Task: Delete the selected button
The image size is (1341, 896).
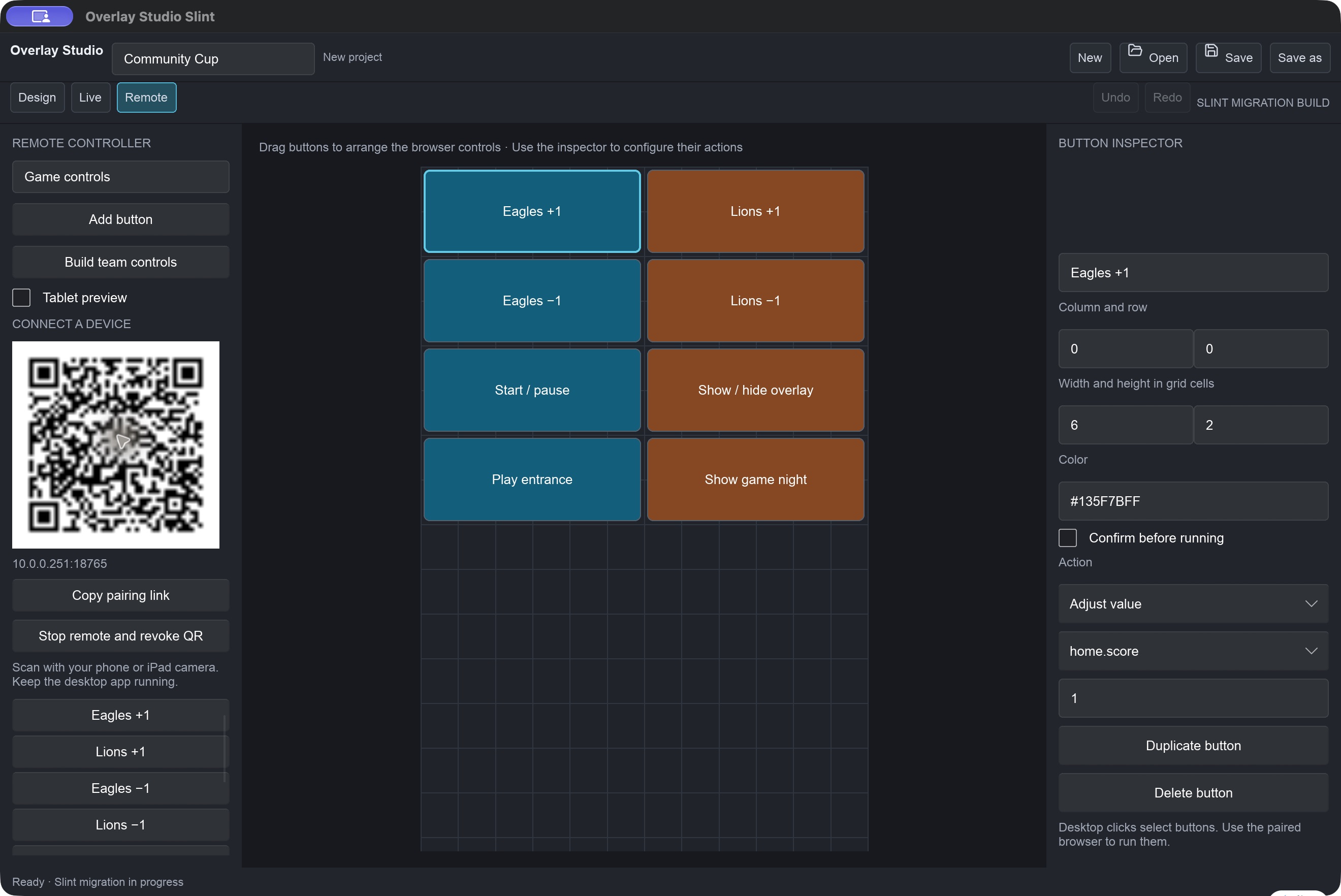Action: [x=1193, y=792]
